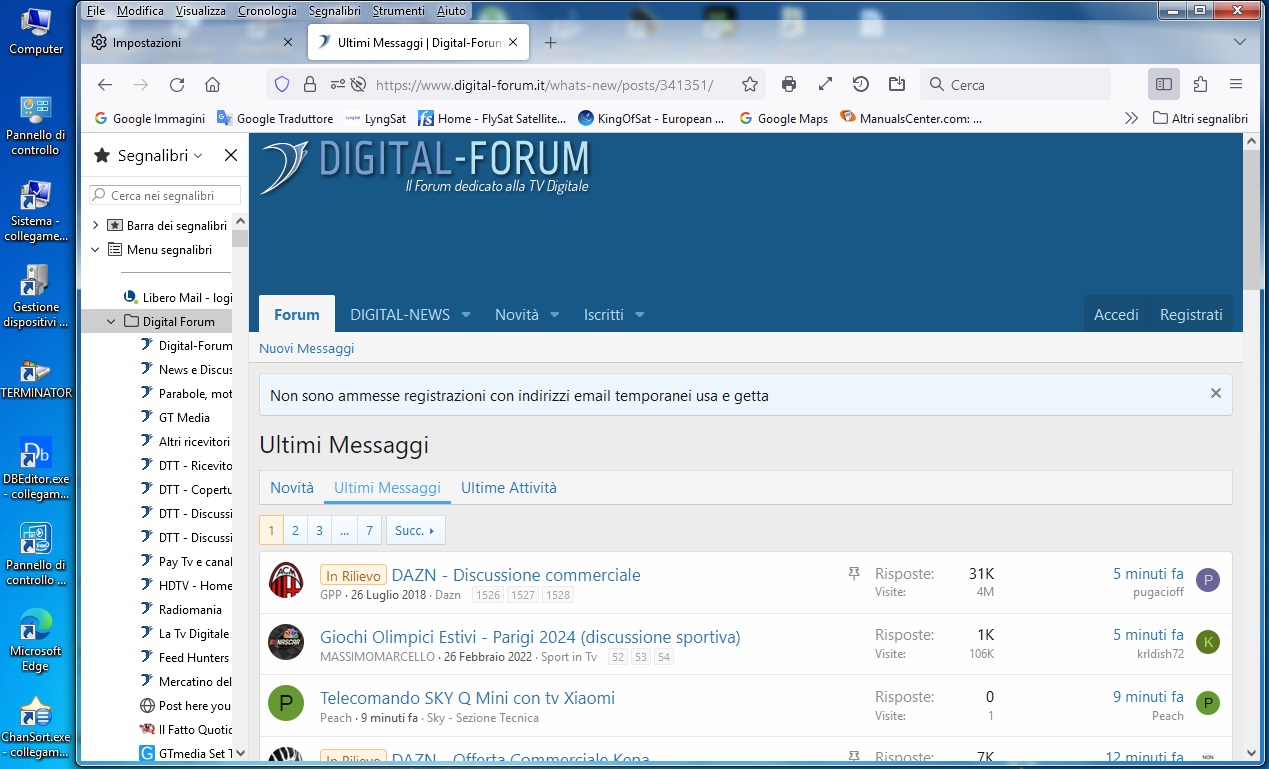Switch to the Impostazioni tab
The image size is (1269, 769).
(x=193, y=43)
